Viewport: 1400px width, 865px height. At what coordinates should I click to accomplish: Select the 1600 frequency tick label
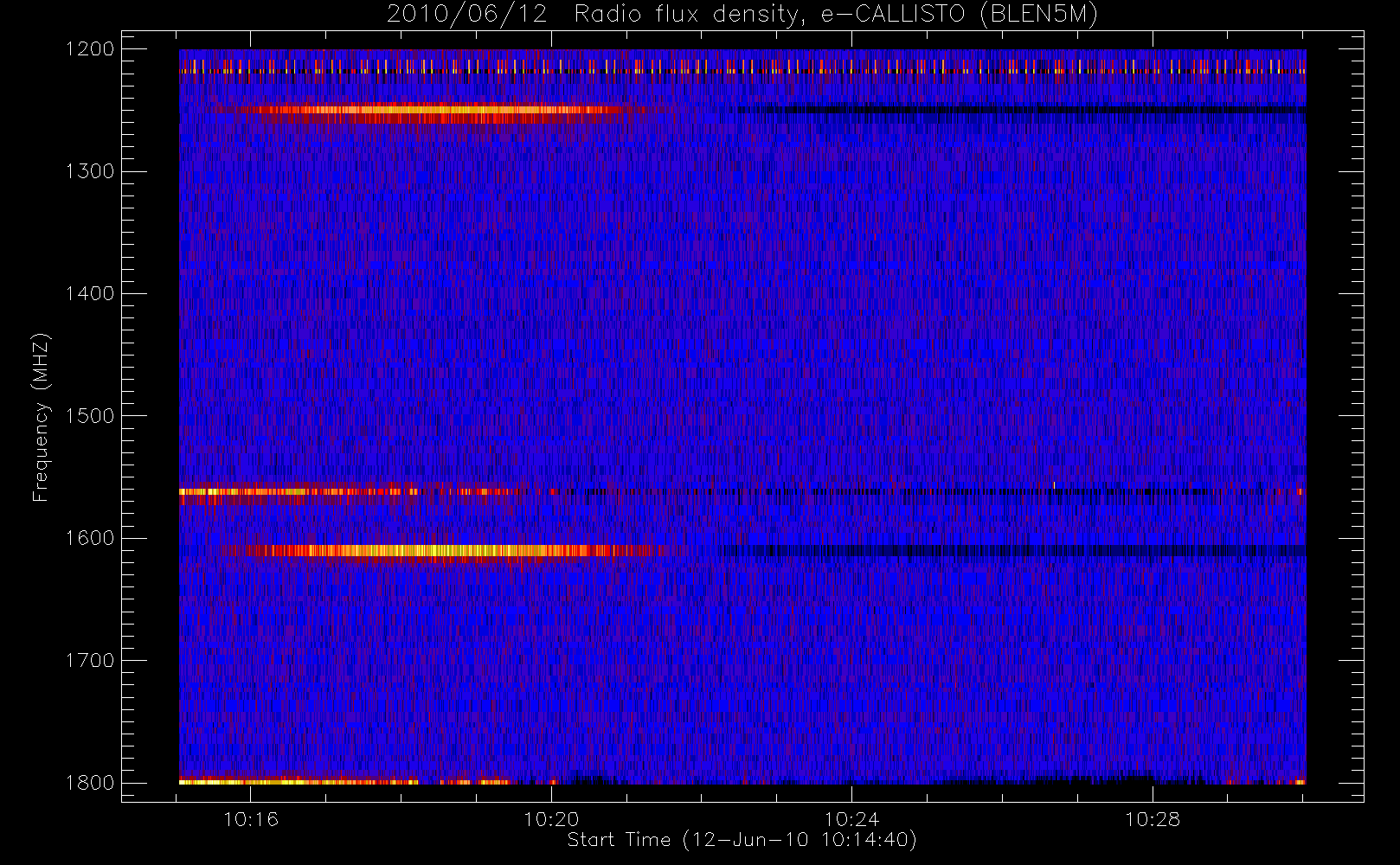[x=91, y=538]
